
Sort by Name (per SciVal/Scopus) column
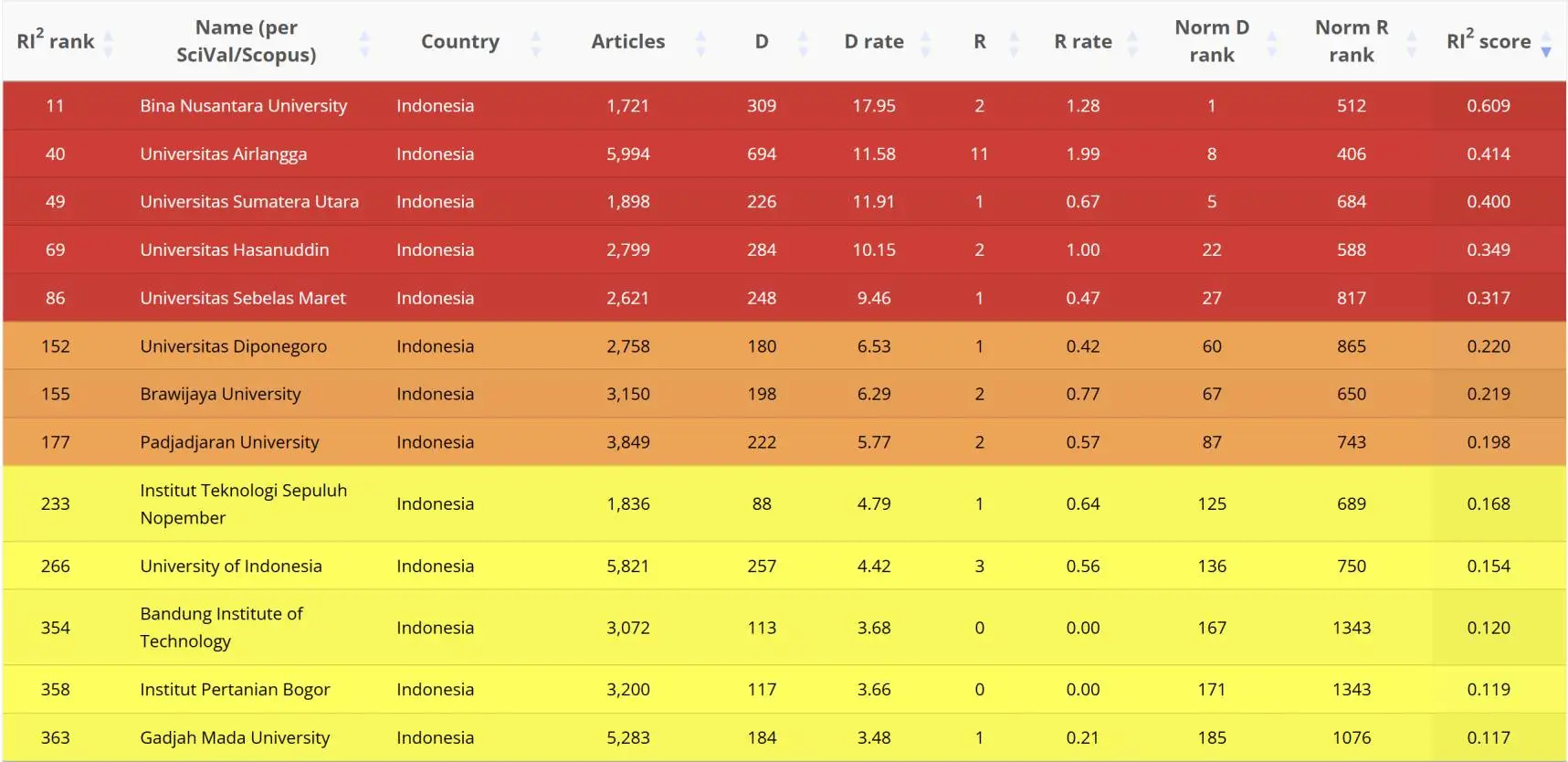click(364, 42)
